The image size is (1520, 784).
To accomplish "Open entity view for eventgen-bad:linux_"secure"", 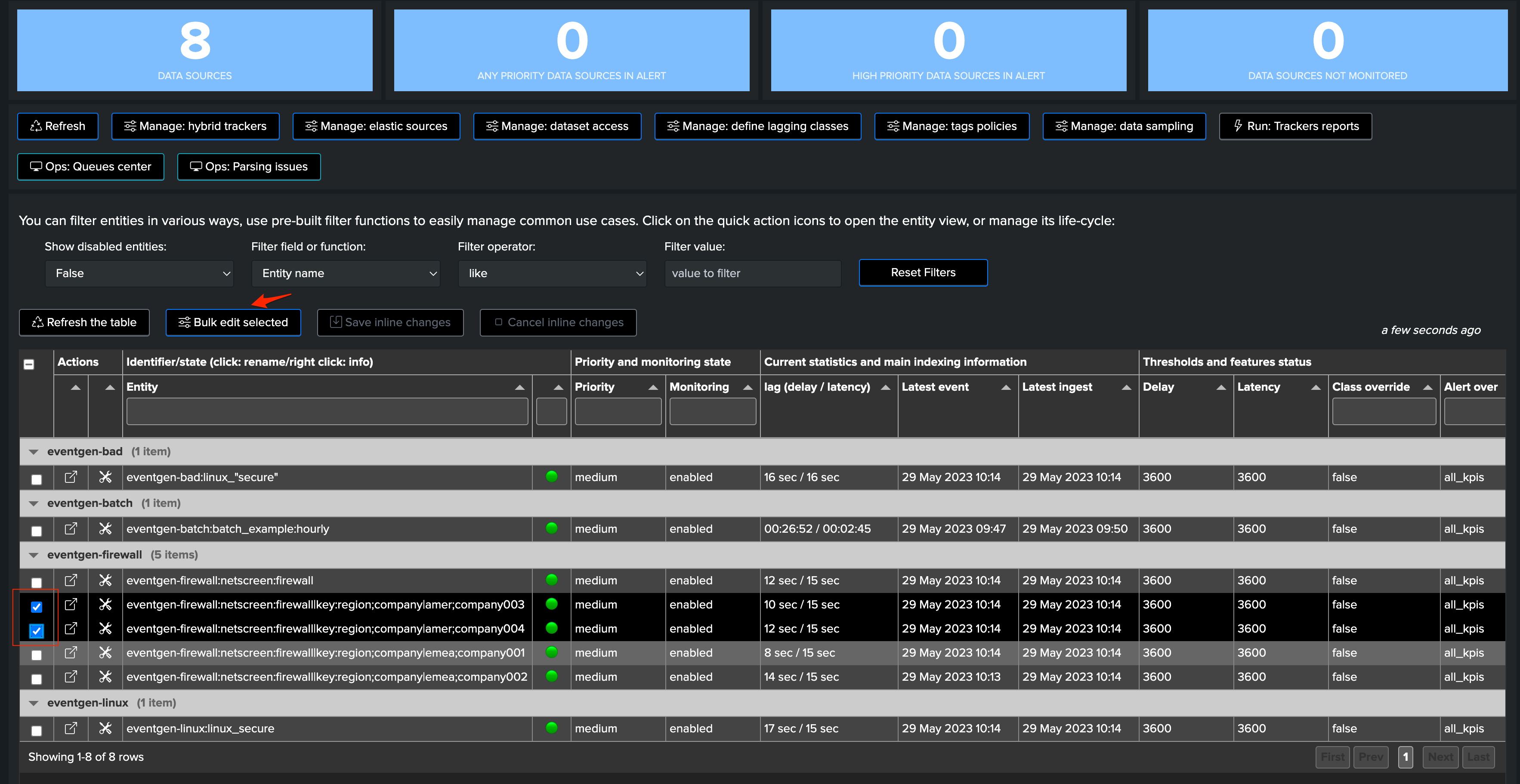I will point(71,477).
